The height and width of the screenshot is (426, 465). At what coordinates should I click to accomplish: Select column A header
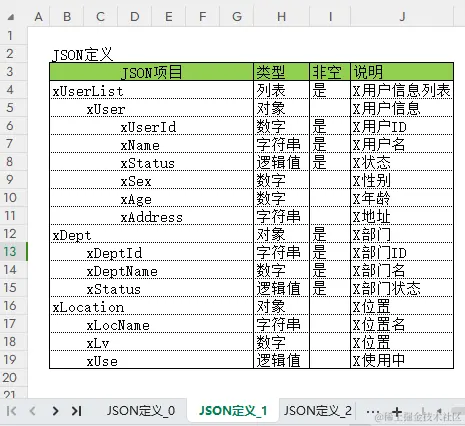39,16
